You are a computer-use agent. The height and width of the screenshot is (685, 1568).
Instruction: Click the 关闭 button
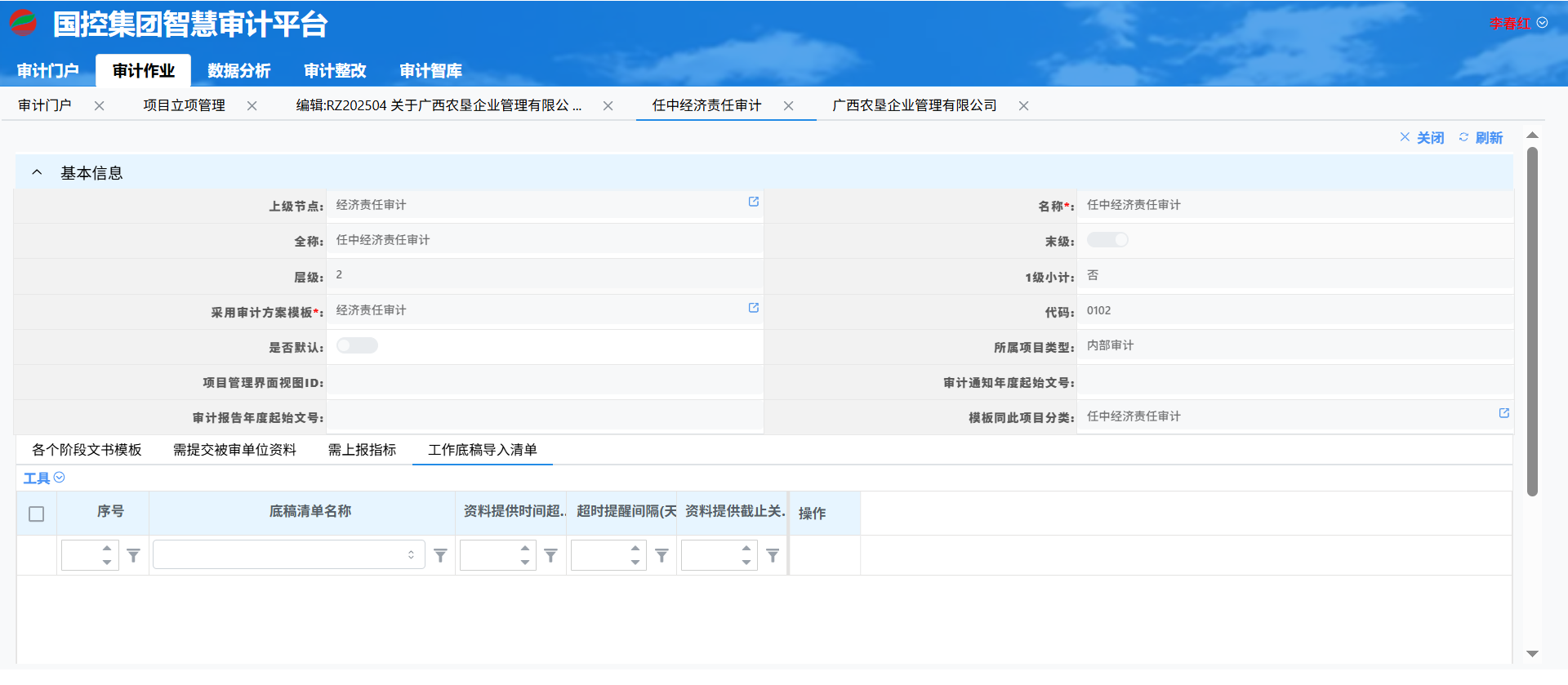[x=1422, y=138]
